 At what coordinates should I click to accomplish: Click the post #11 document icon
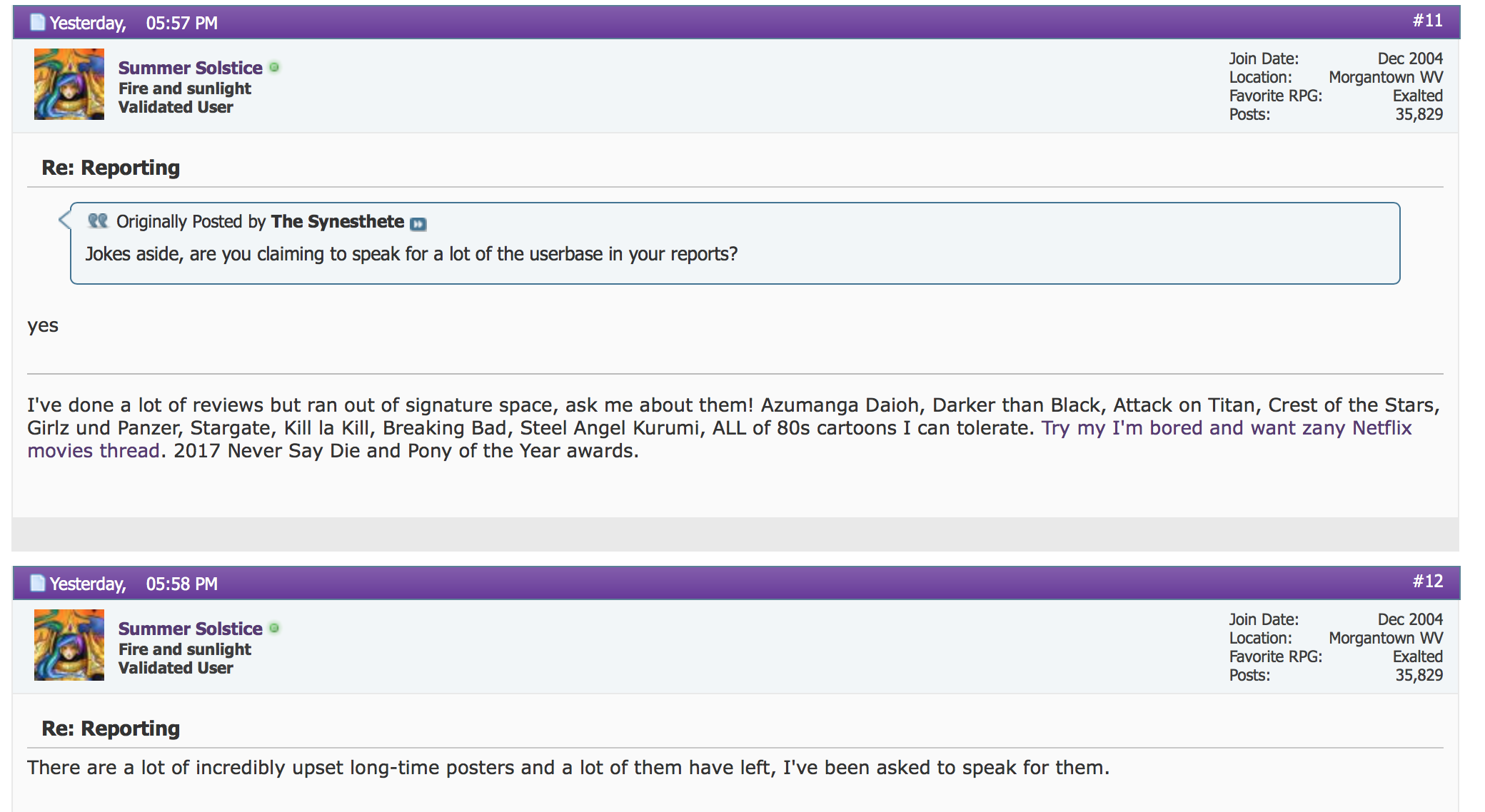point(38,23)
